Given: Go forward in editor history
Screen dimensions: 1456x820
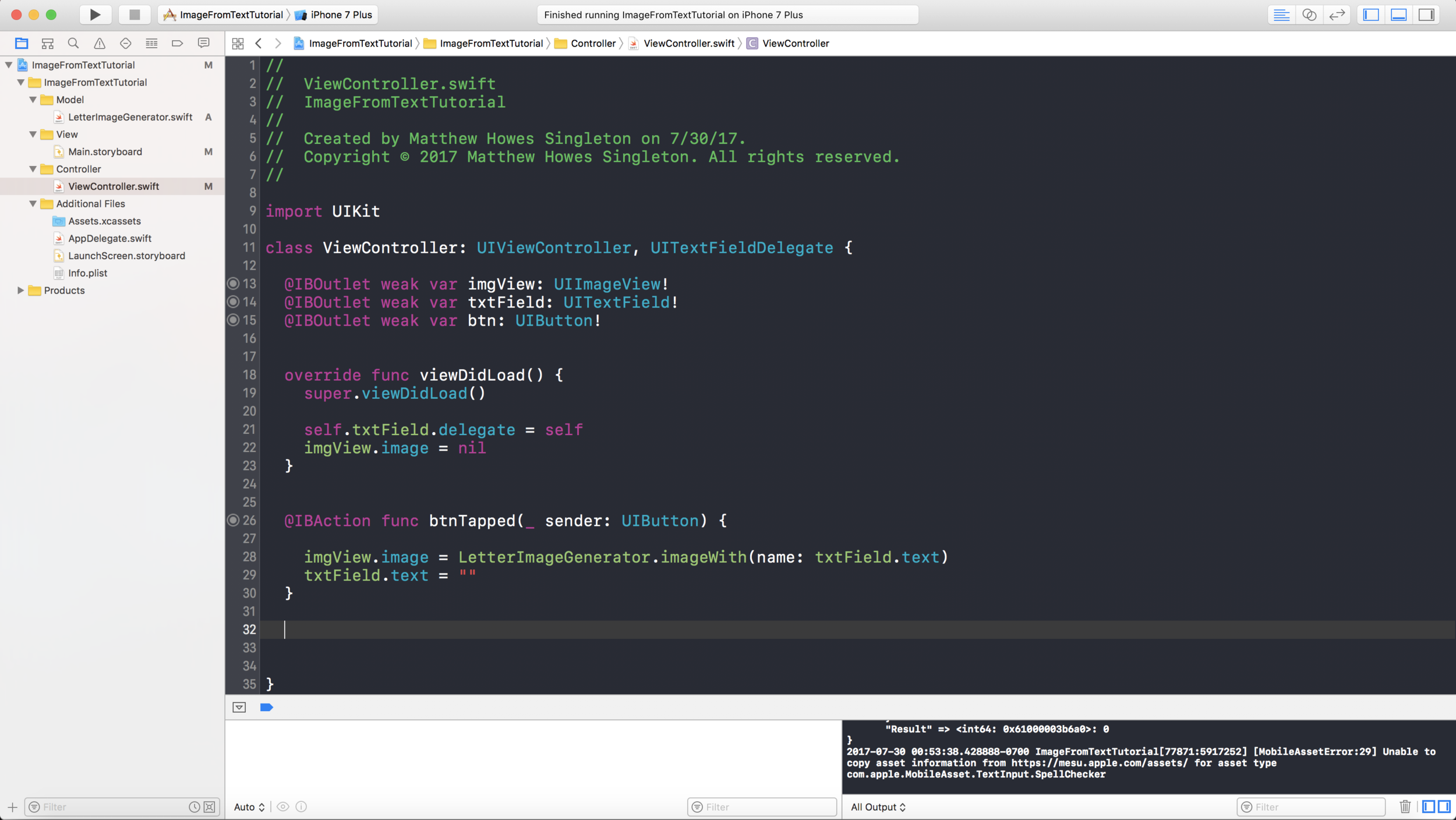Looking at the screenshot, I should 278,43.
